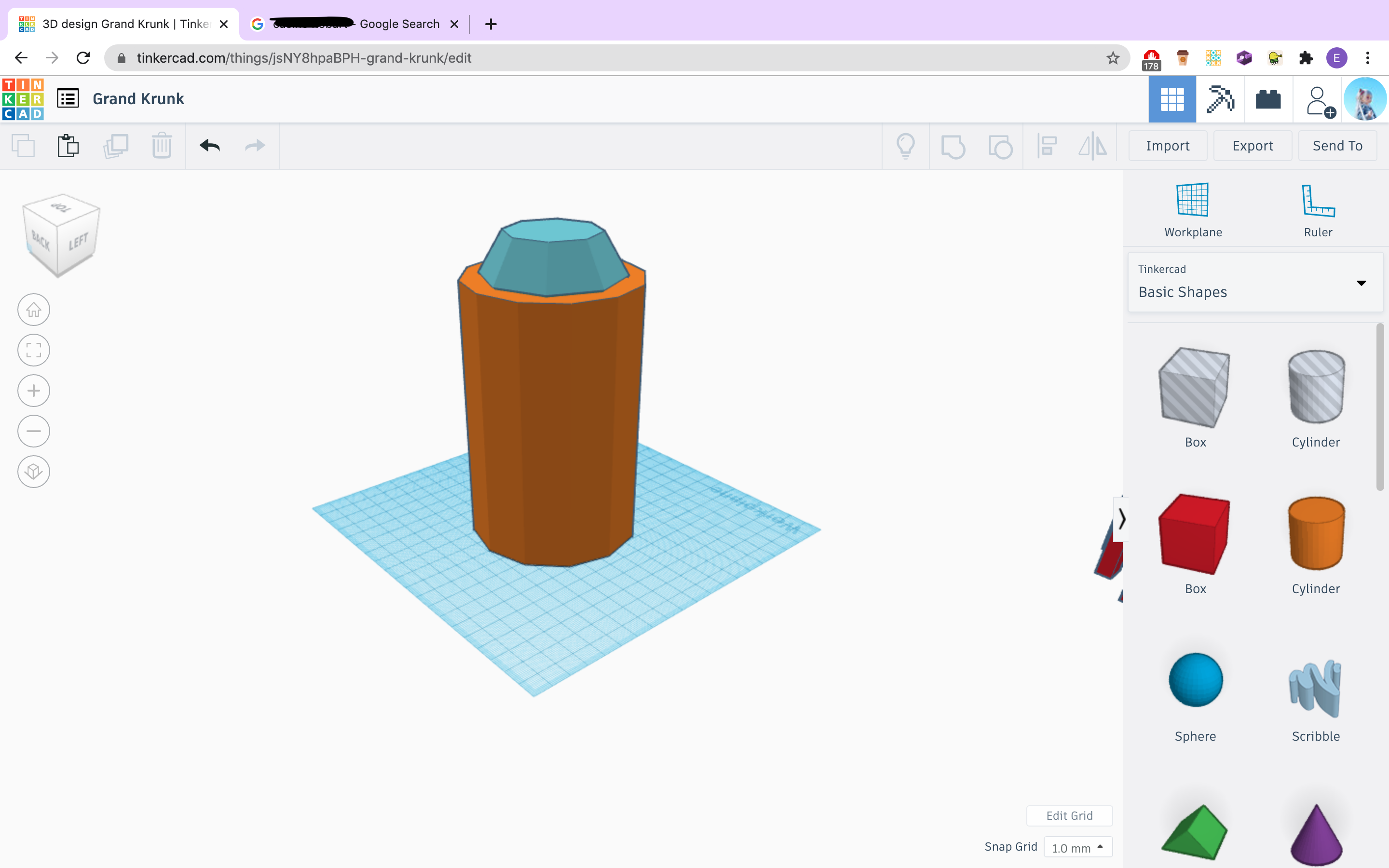Click the Export button
The width and height of the screenshot is (1389, 868).
click(x=1253, y=146)
